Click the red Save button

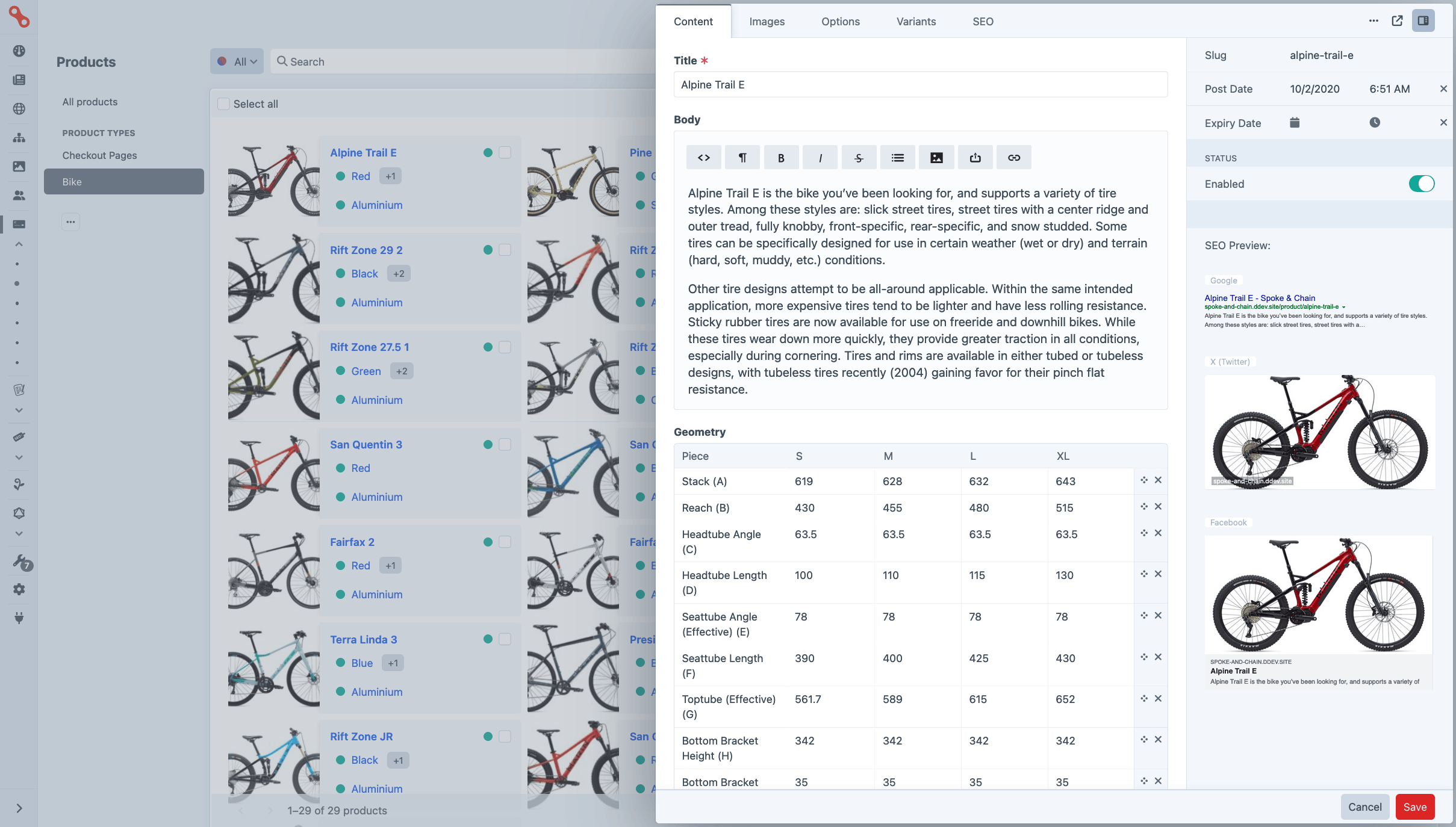pyautogui.click(x=1414, y=807)
